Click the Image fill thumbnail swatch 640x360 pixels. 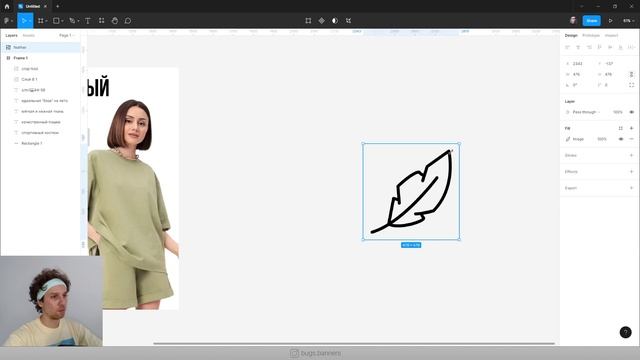[568, 139]
